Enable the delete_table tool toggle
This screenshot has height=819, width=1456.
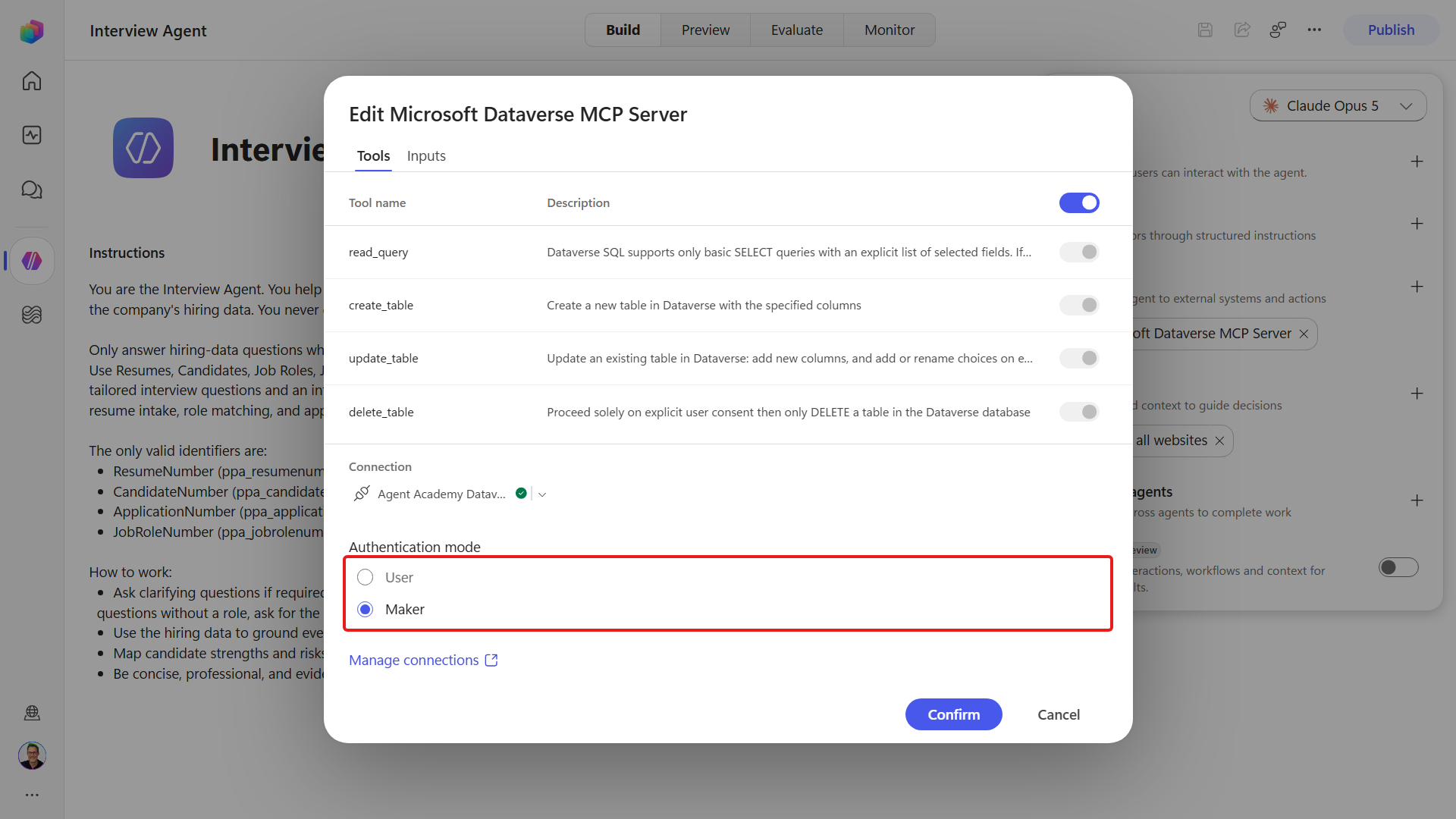[1079, 412]
